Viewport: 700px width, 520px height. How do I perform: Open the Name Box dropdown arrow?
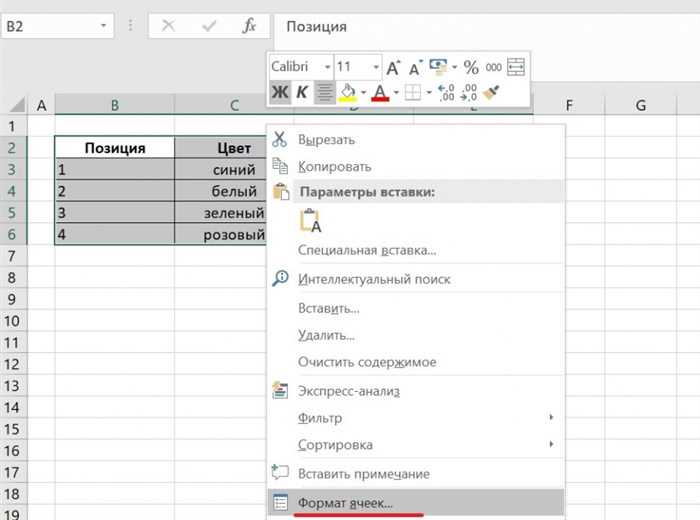pyautogui.click(x=104, y=26)
